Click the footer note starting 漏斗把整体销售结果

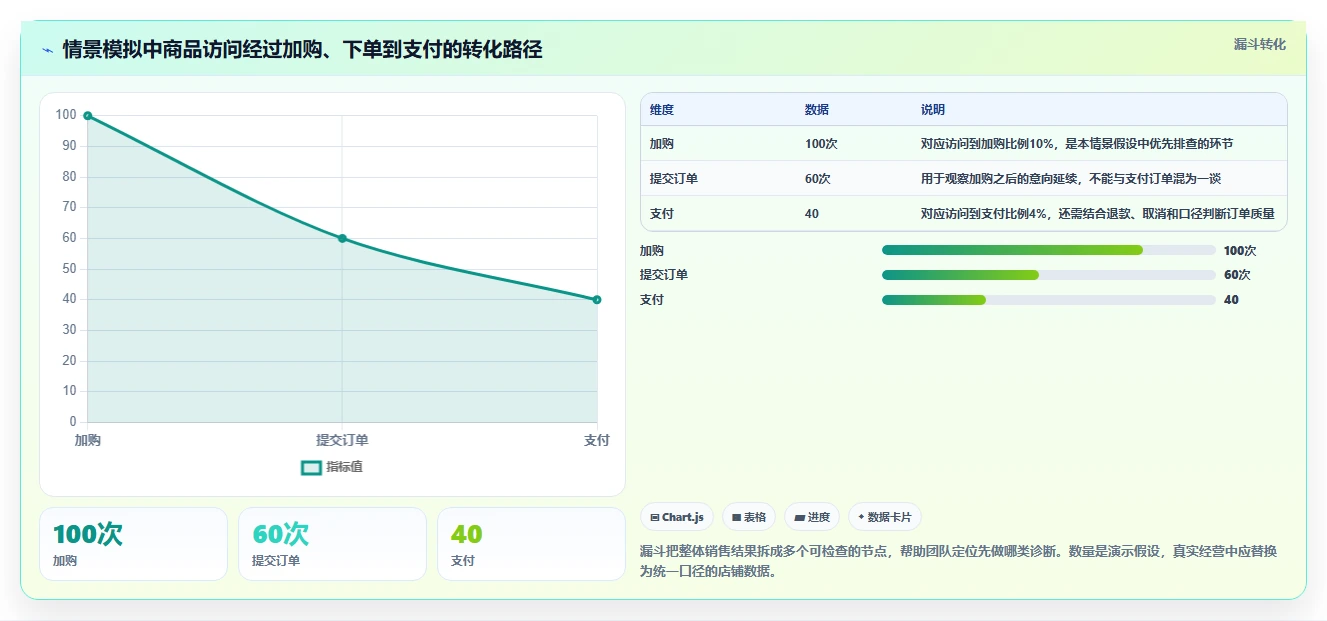pyautogui.click(x=958, y=562)
